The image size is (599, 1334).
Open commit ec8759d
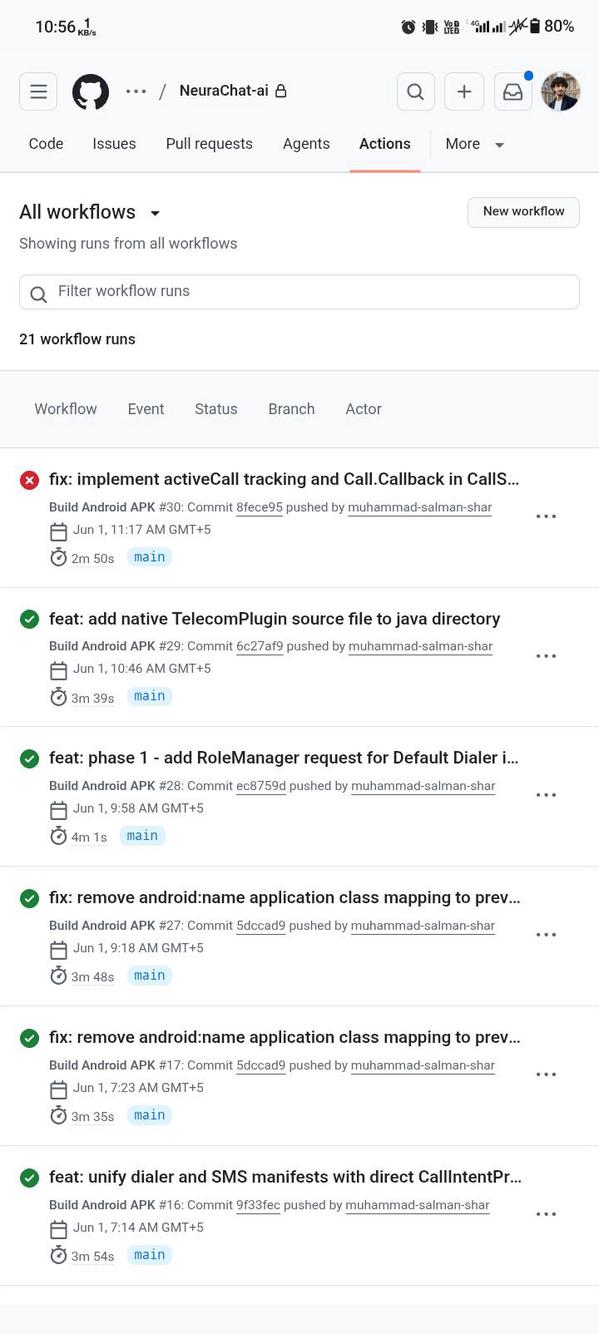pos(261,786)
